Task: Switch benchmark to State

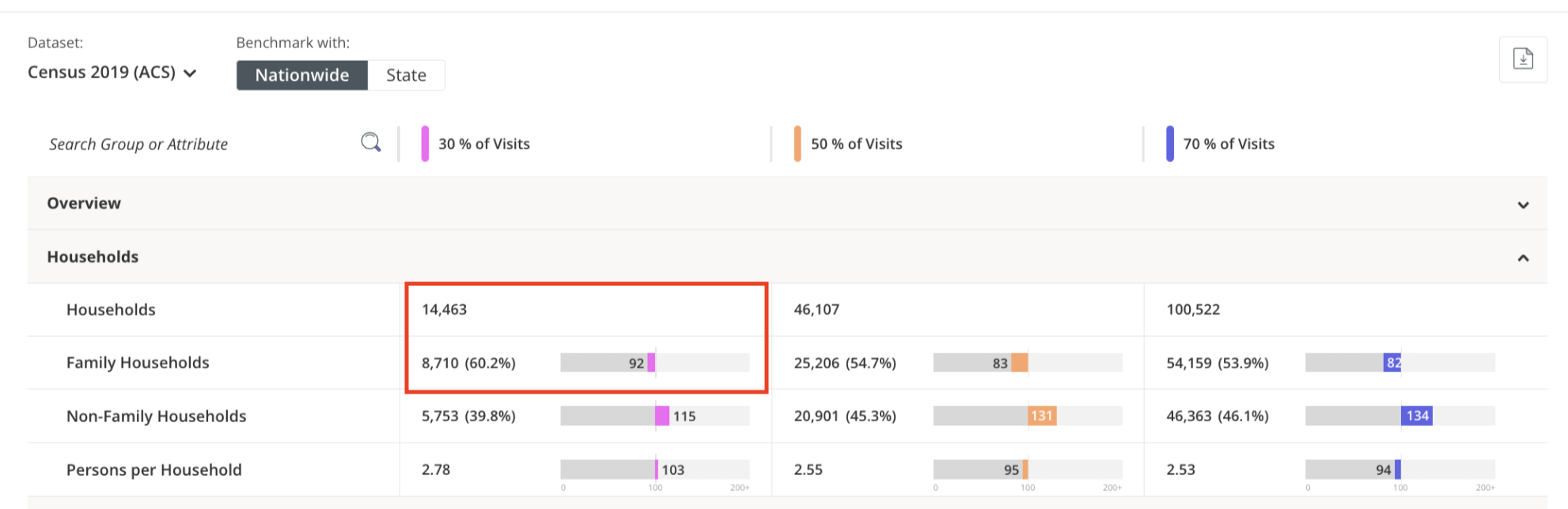Action: 406,75
